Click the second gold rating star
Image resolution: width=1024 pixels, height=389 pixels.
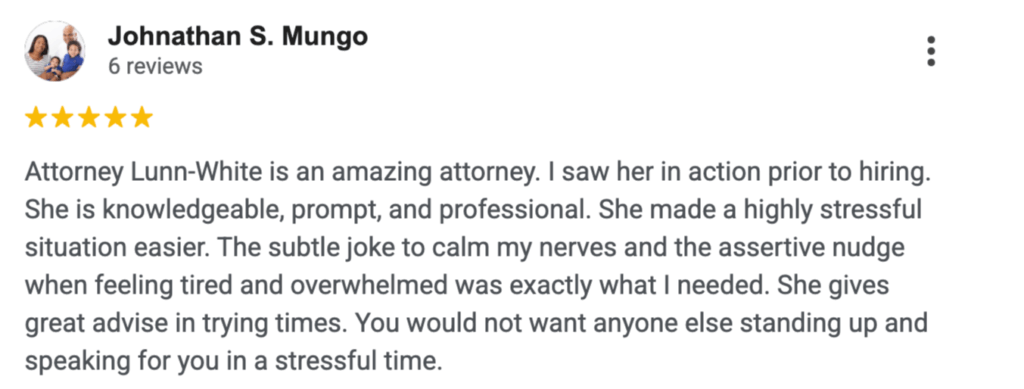click(62, 118)
